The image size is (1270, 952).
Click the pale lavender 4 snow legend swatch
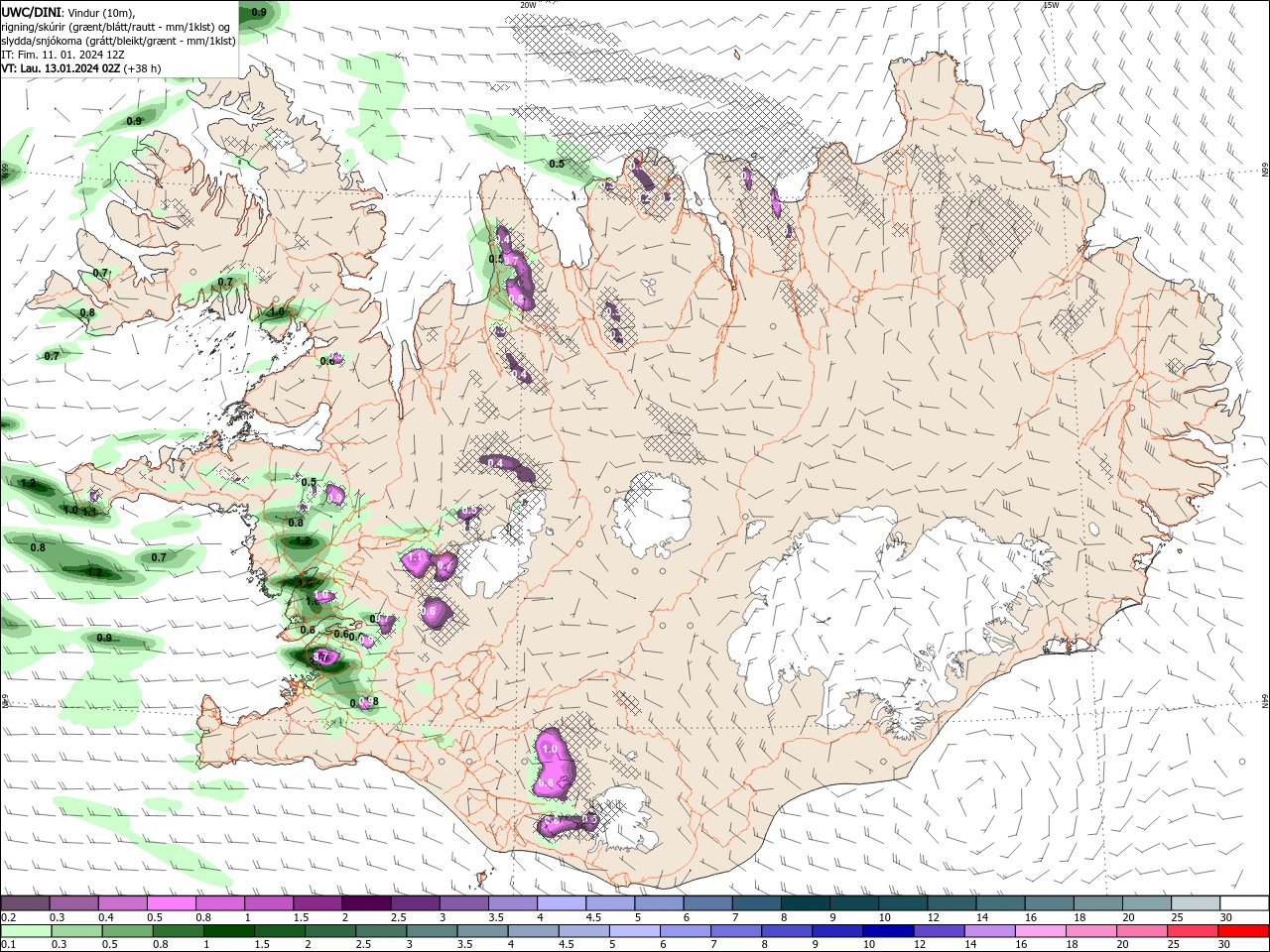[x=562, y=903]
